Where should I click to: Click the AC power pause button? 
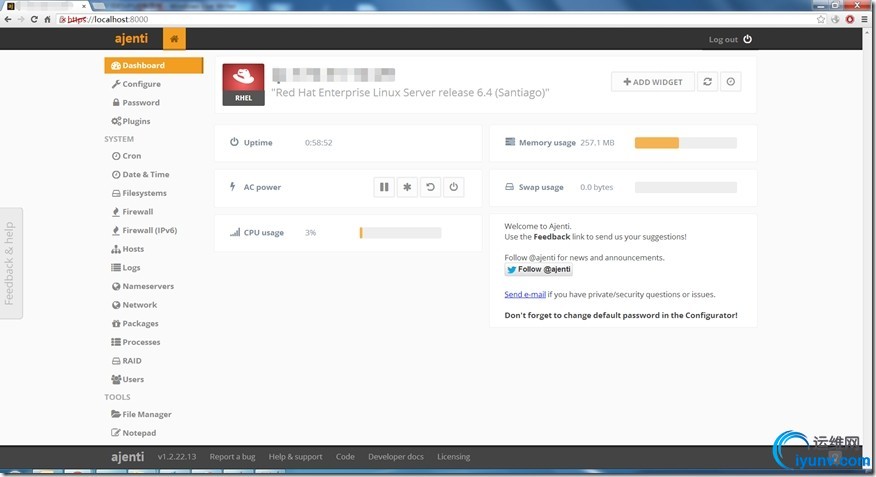pyautogui.click(x=384, y=187)
